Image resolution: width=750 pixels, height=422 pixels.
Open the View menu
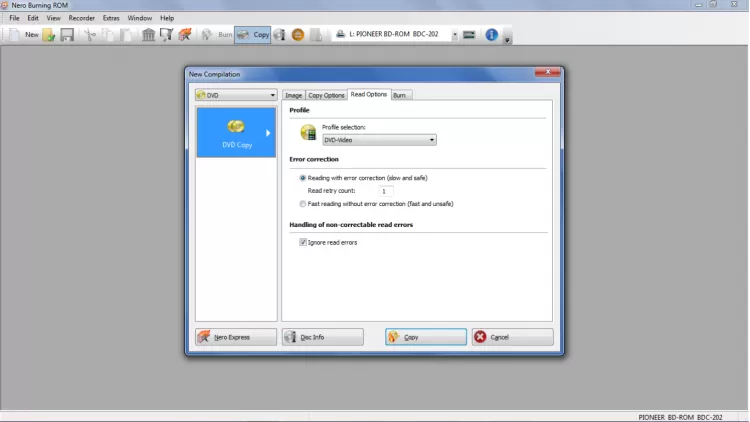point(54,18)
